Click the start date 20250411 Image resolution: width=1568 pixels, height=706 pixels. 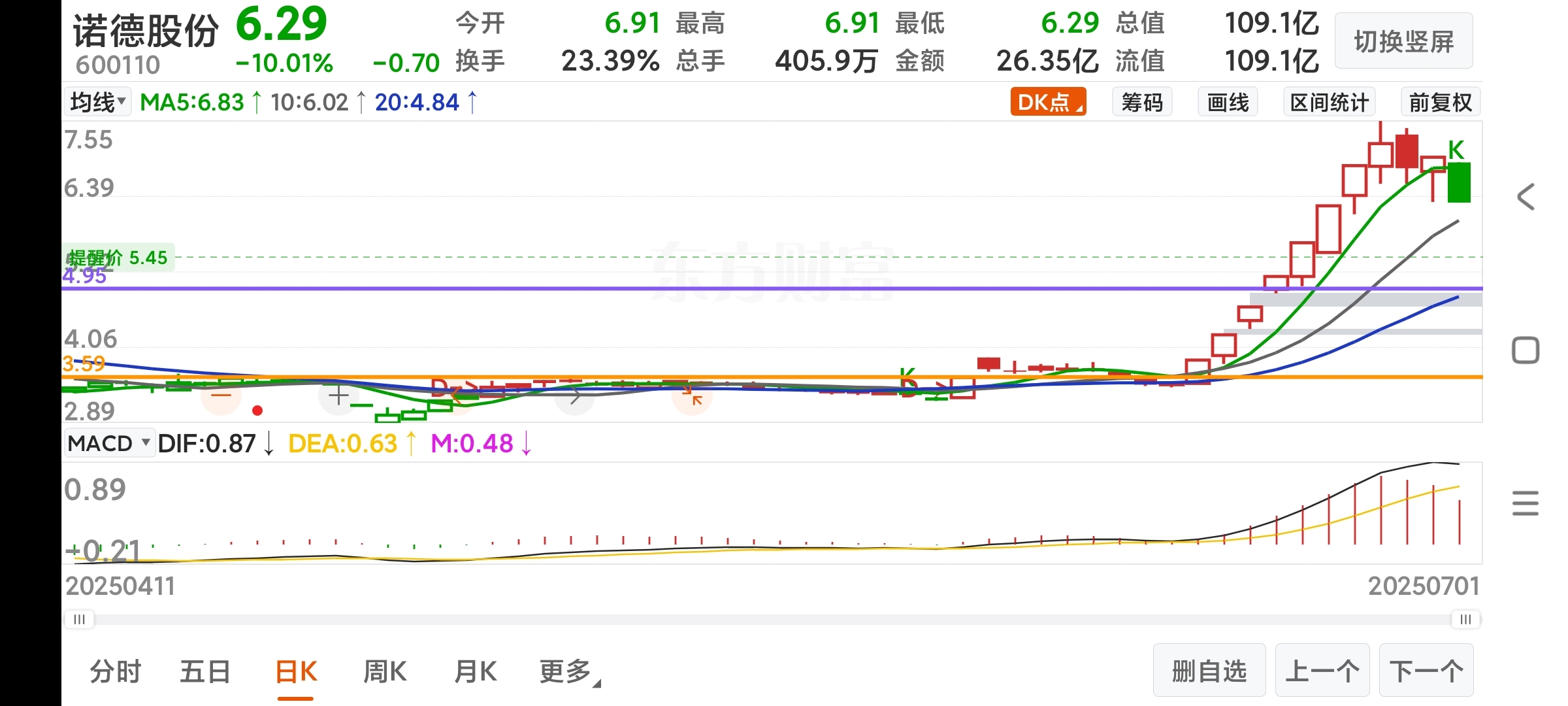click(120, 586)
